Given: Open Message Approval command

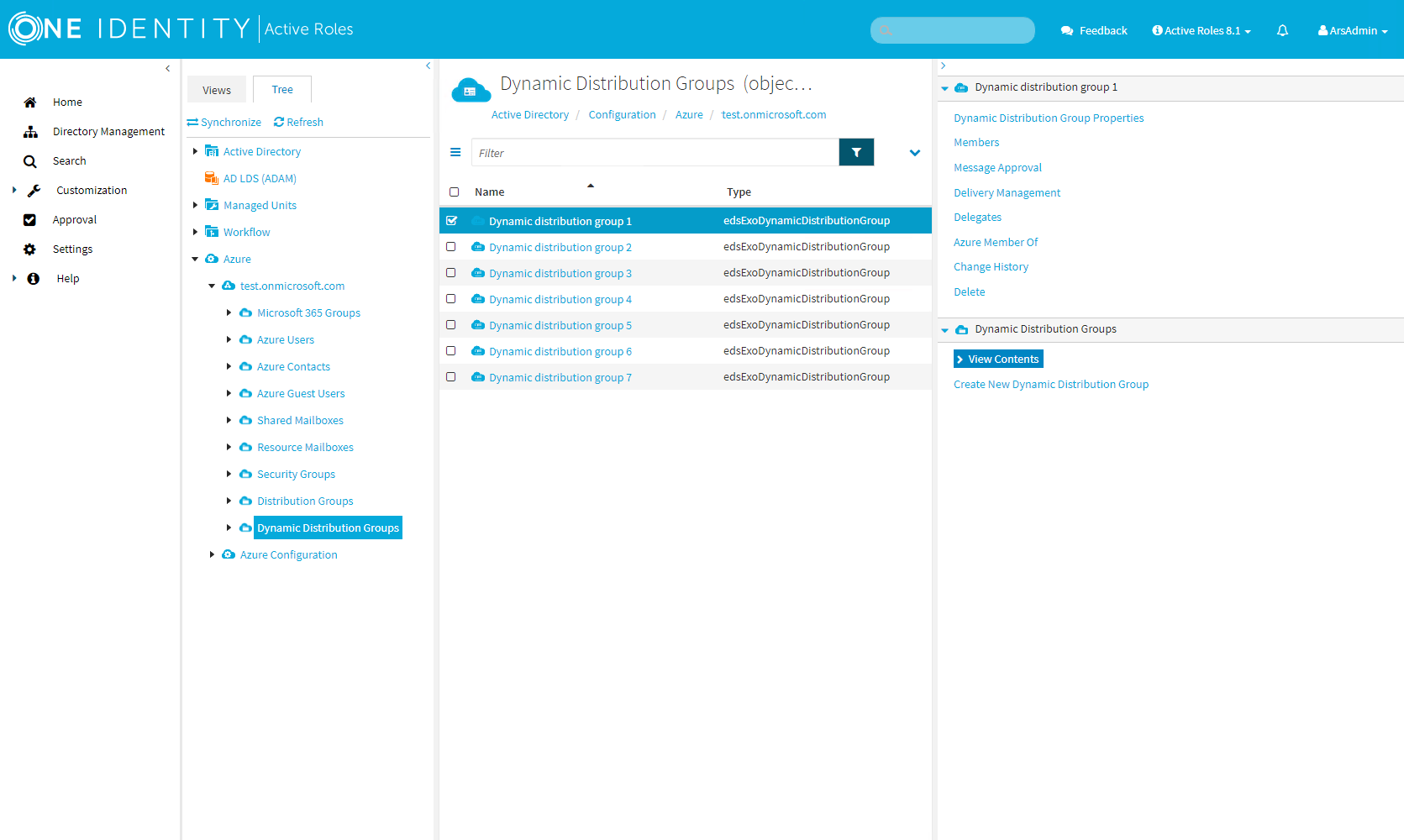Looking at the screenshot, I should (x=997, y=168).
